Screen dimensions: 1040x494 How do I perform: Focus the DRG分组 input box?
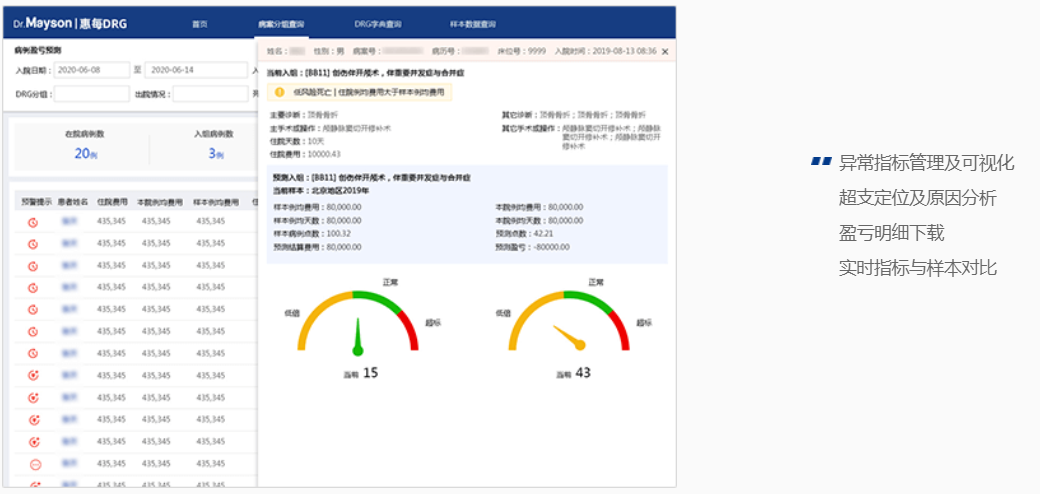point(92,94)
